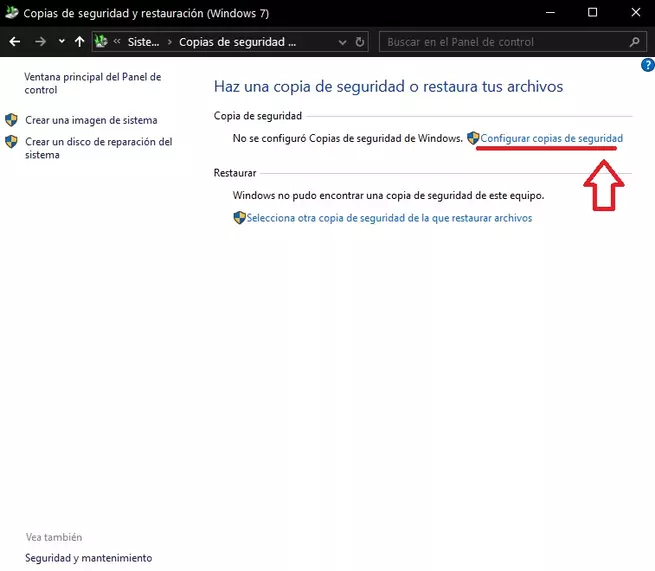Click the Control Panel icon in the address bar
The height and width of the screenshot is (571, 655).
coord(101,41)
